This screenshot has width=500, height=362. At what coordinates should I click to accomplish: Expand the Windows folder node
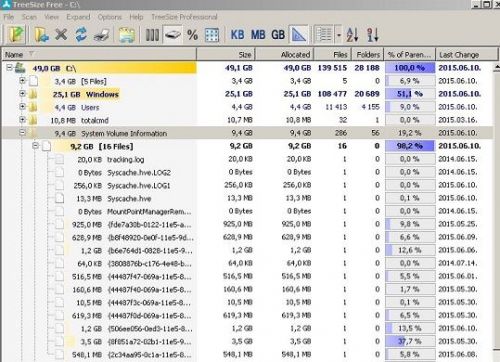[22, 94]
